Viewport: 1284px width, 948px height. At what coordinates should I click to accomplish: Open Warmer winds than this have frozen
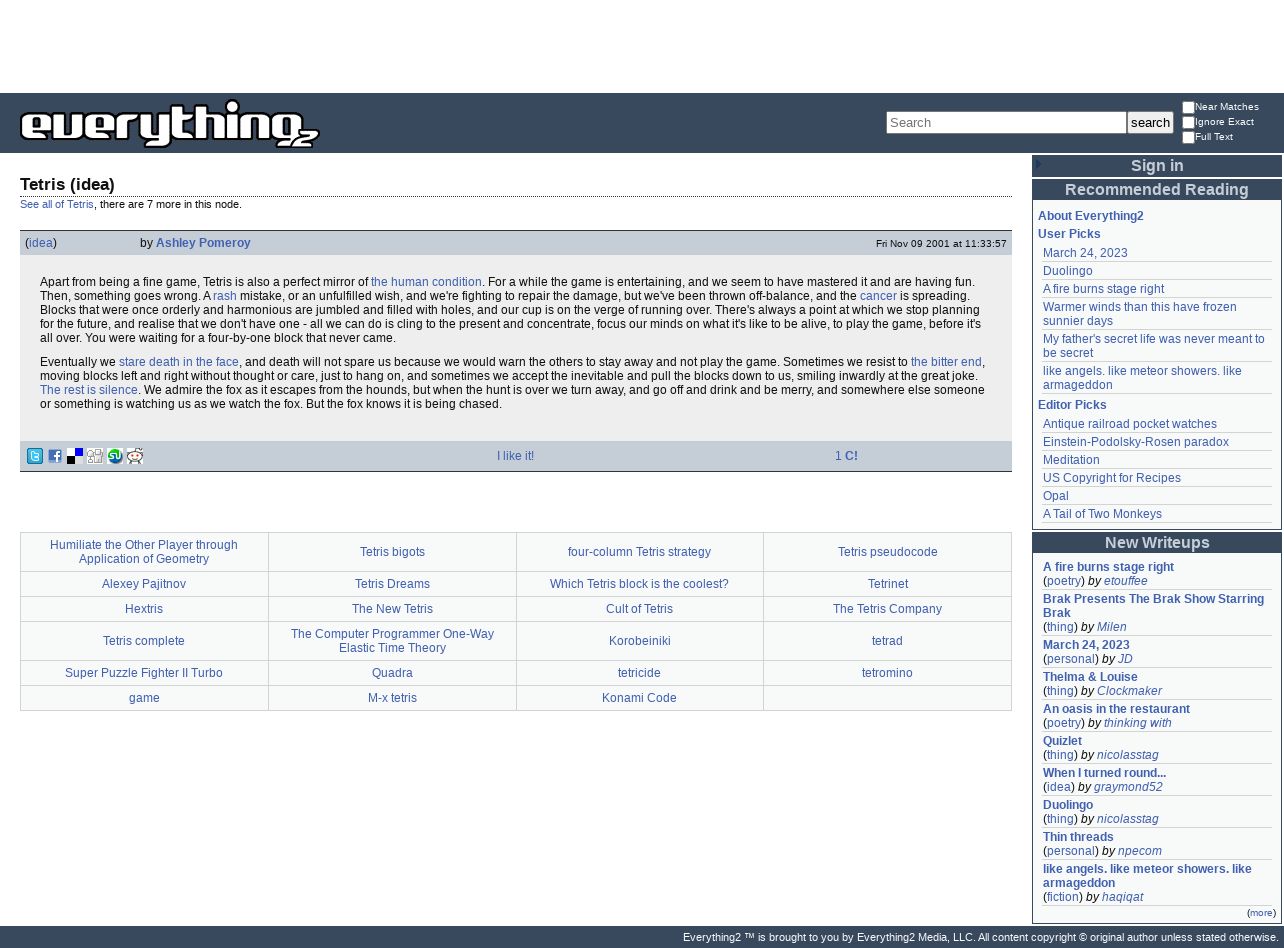[1139, 314]
